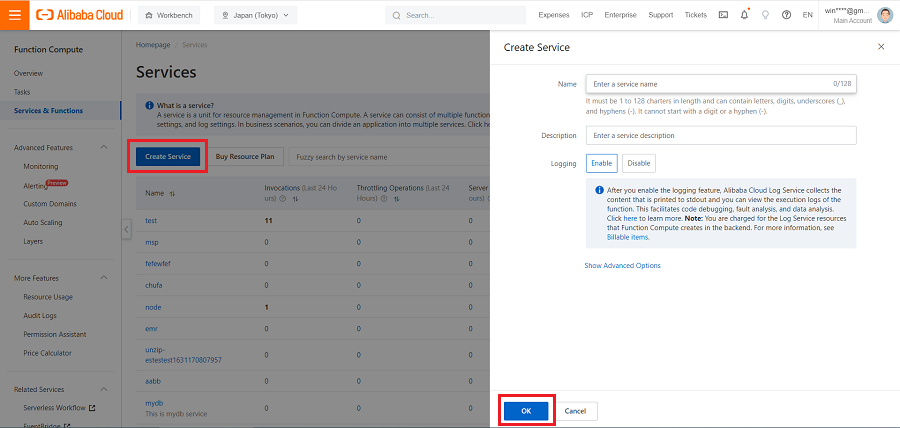Screen dimensions: 900x428
Task: Open the Support menu
Action: 660,15
